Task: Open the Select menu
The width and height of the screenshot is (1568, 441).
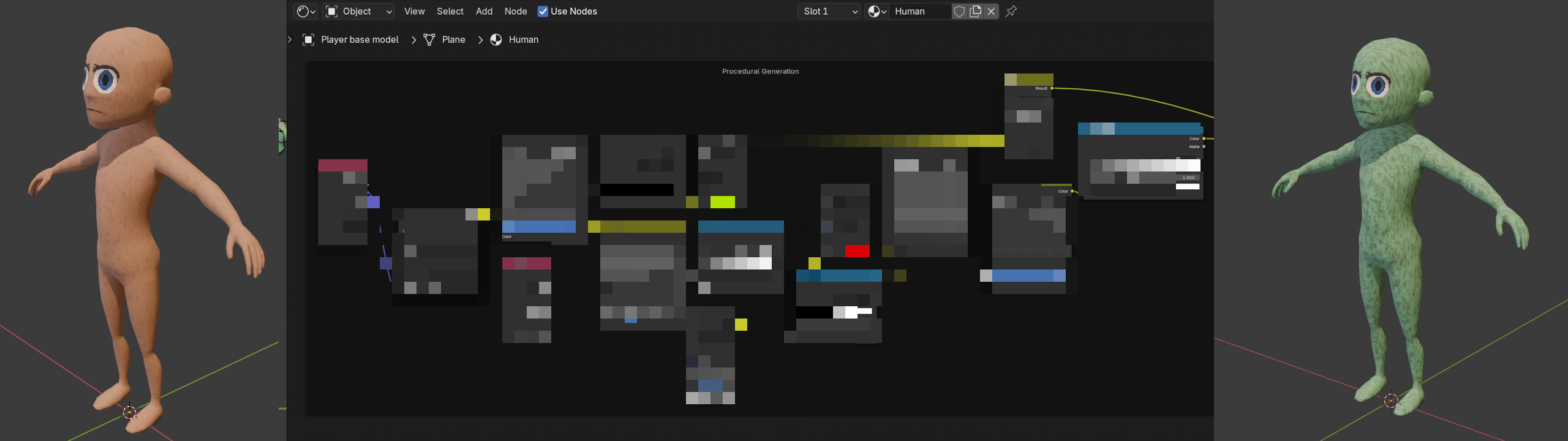Action: pos(450,11)
